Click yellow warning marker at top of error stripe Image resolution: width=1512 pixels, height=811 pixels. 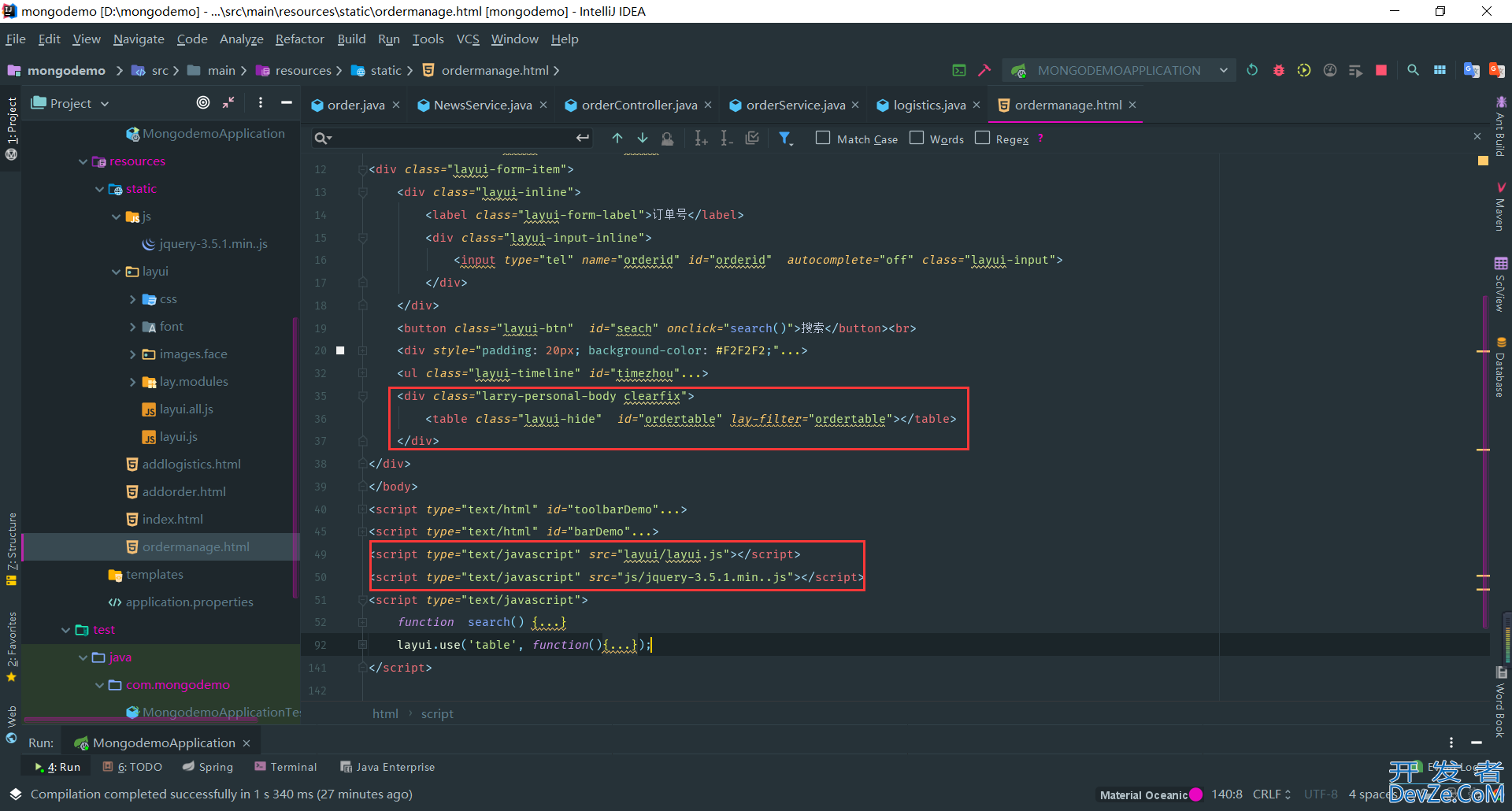click(x=1483, y=161)
